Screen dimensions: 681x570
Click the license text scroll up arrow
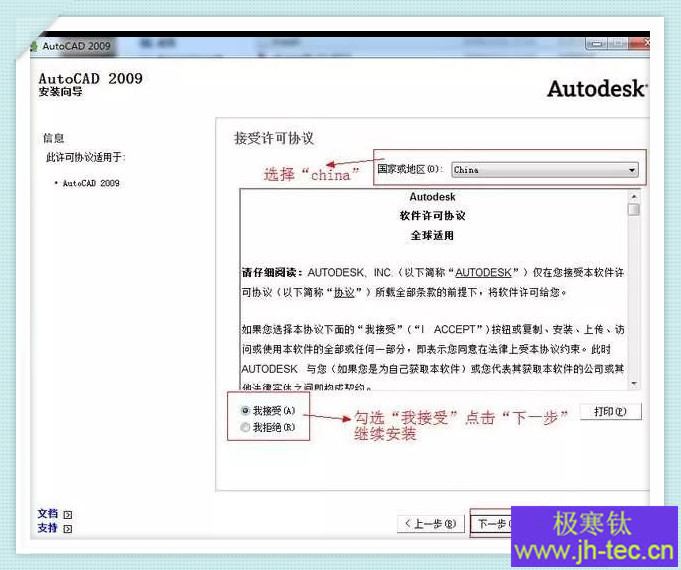tap(634, 196)
